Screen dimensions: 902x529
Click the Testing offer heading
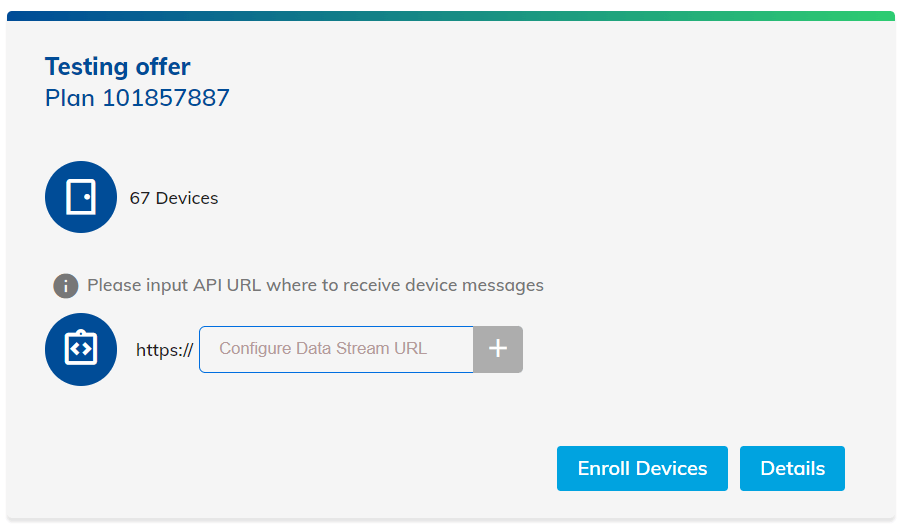click(118, 67)
